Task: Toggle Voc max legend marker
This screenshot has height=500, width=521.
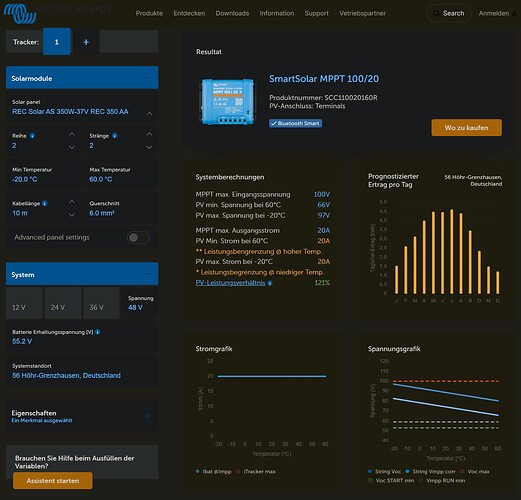Action: (462, 471)
